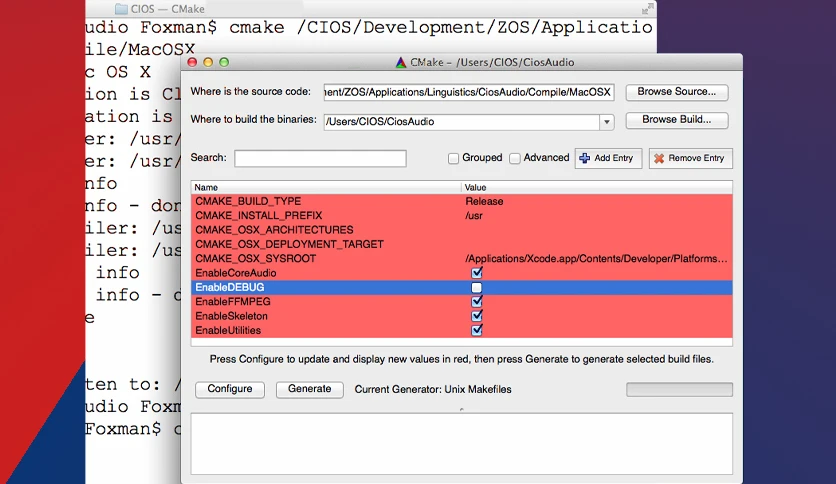Click the folder icon in CIOS terminal title

122,9
